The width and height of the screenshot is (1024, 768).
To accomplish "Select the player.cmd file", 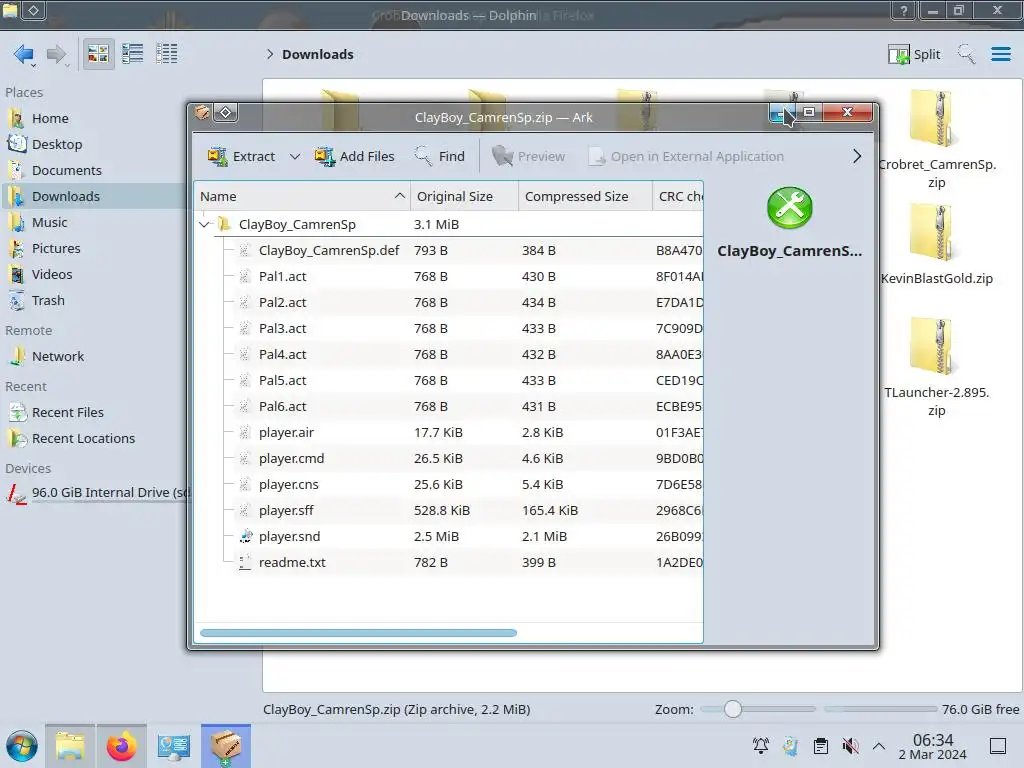I will (x=448, y=458).
